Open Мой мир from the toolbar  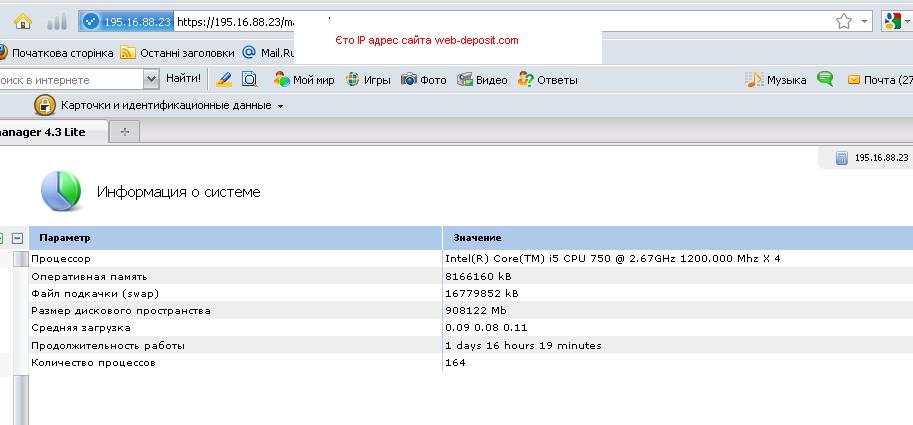click(304, 80)
